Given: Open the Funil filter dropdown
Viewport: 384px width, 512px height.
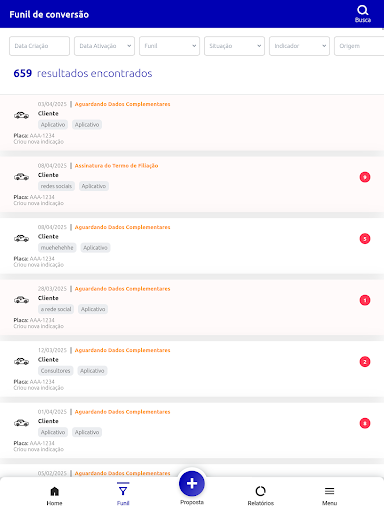Looking at the screenshot, I should point(169,46).
